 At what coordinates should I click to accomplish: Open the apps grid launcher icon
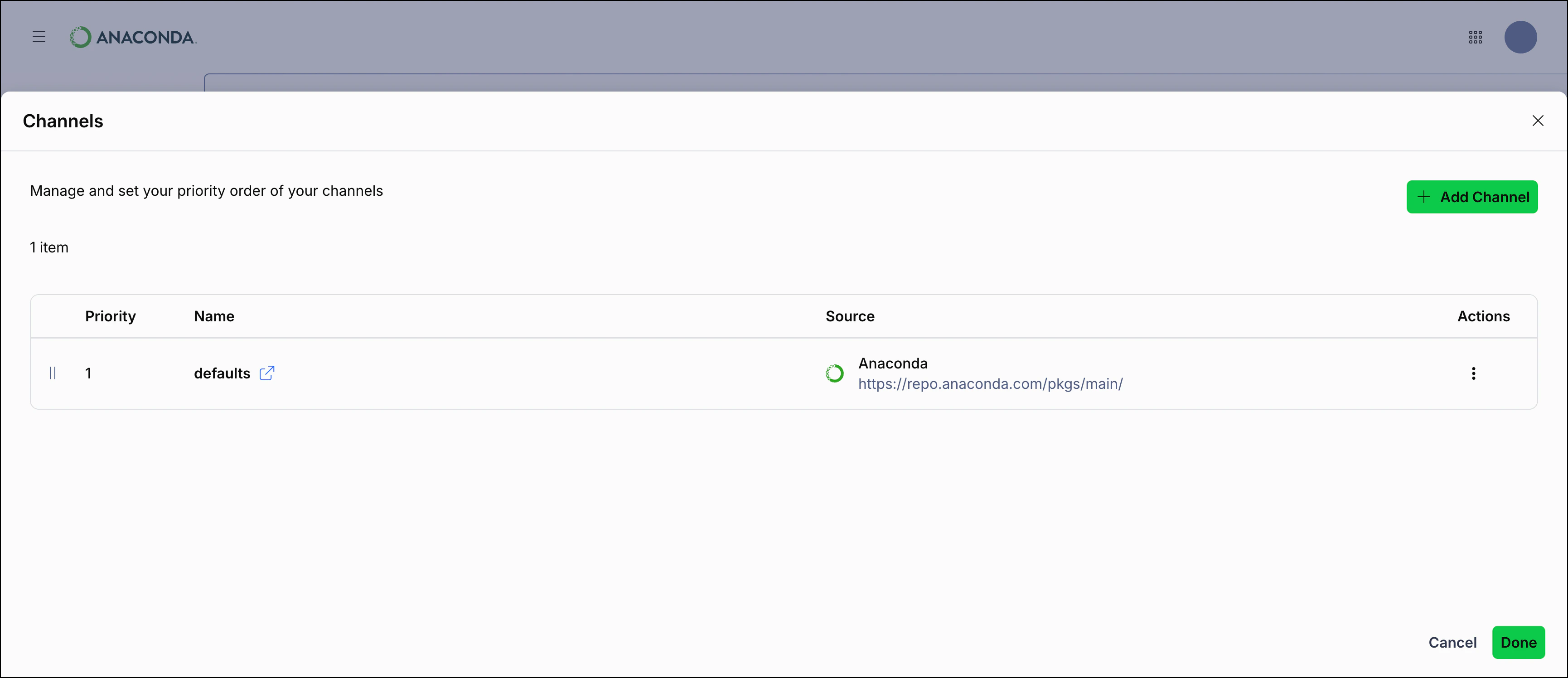tap(1476, 37)
